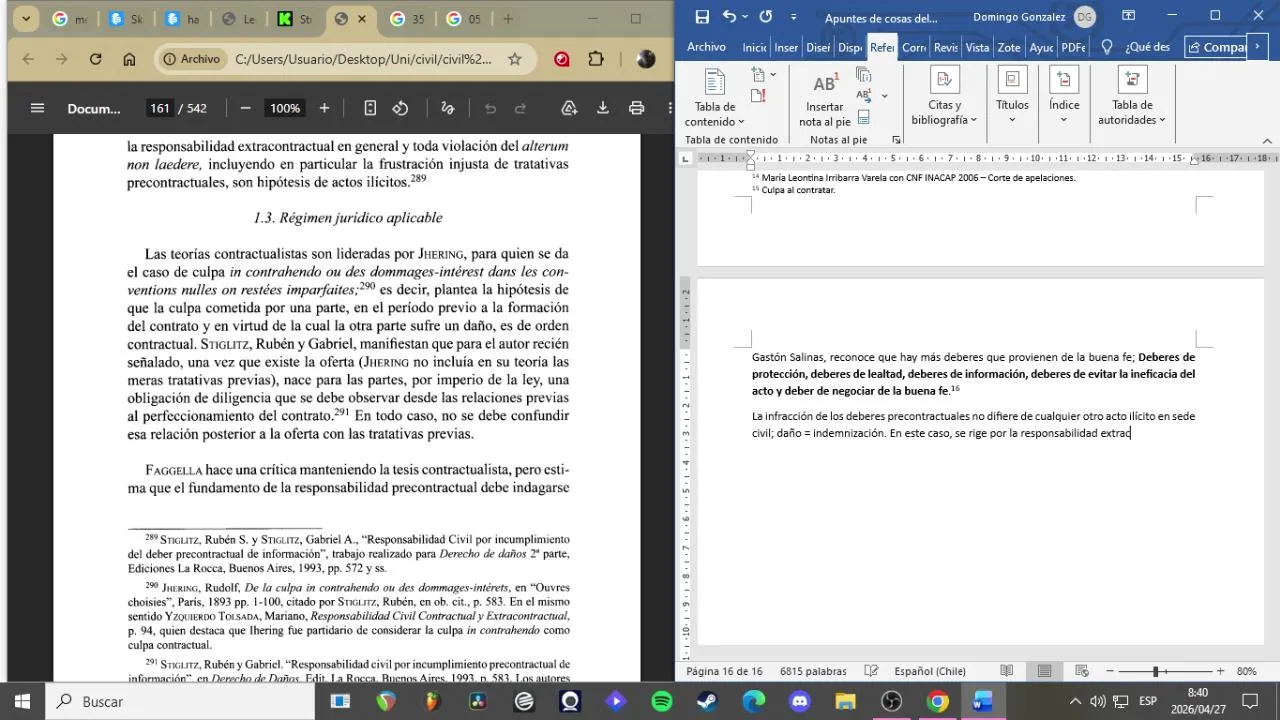Click the Domingo Gonzalez account avatar
The width and height of the screenshot is (1280, 720).
tap(1084, 17)
